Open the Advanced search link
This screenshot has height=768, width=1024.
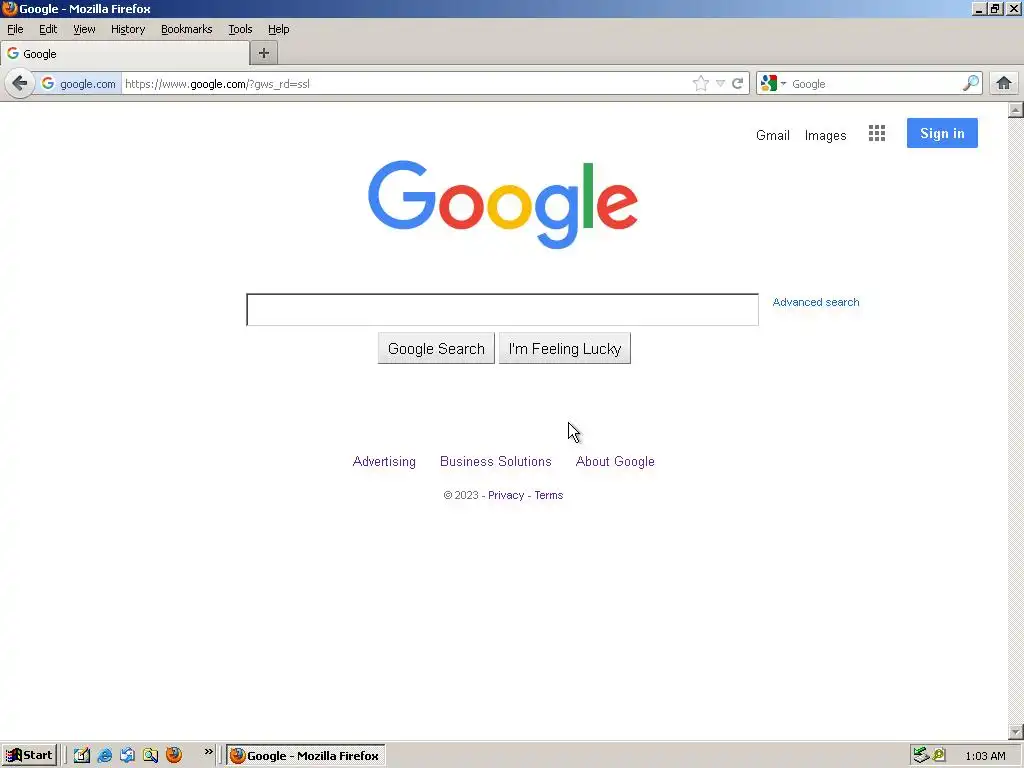[816, 302]
